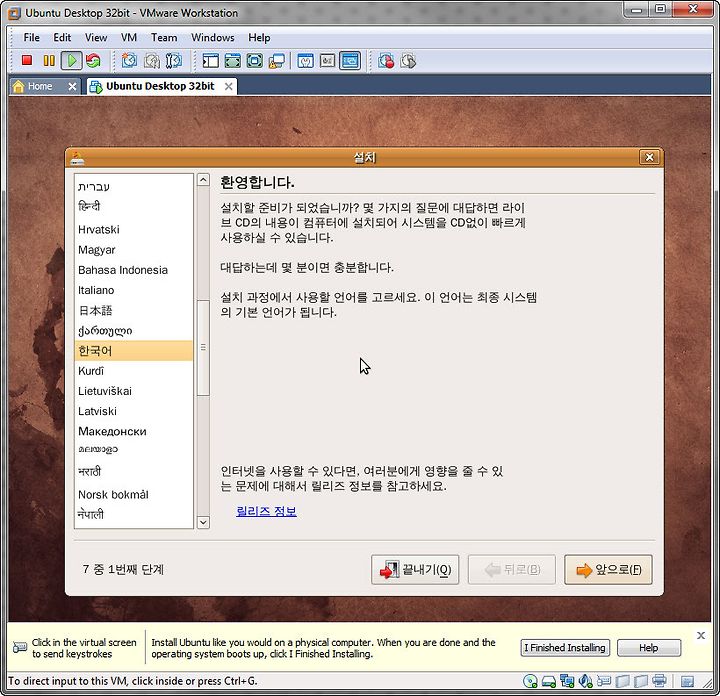Open the 릴리즈 정보 release notes link
Viewport: 720px width, 696px height.
(x=266, y=511)
